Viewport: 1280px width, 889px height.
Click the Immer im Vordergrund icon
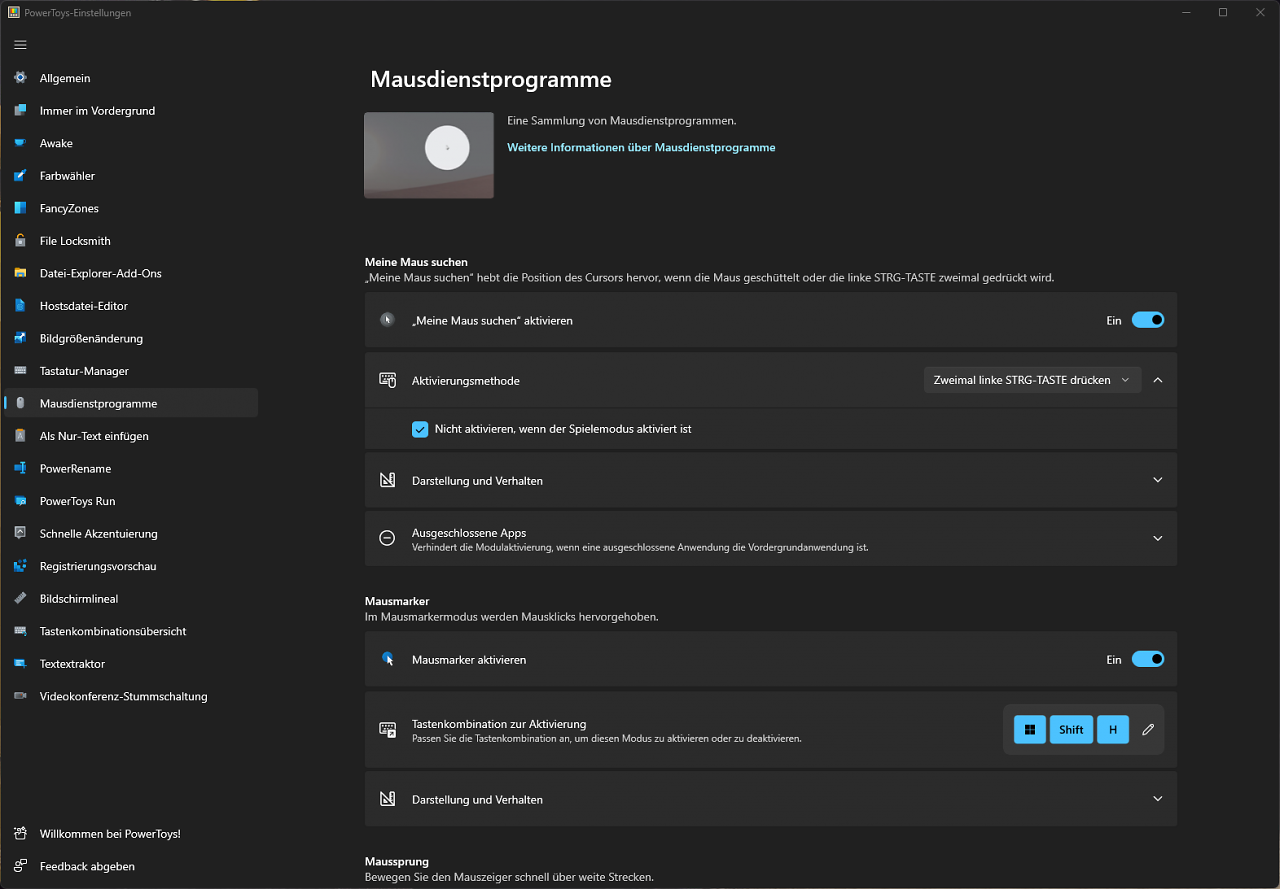click(20, 111)
